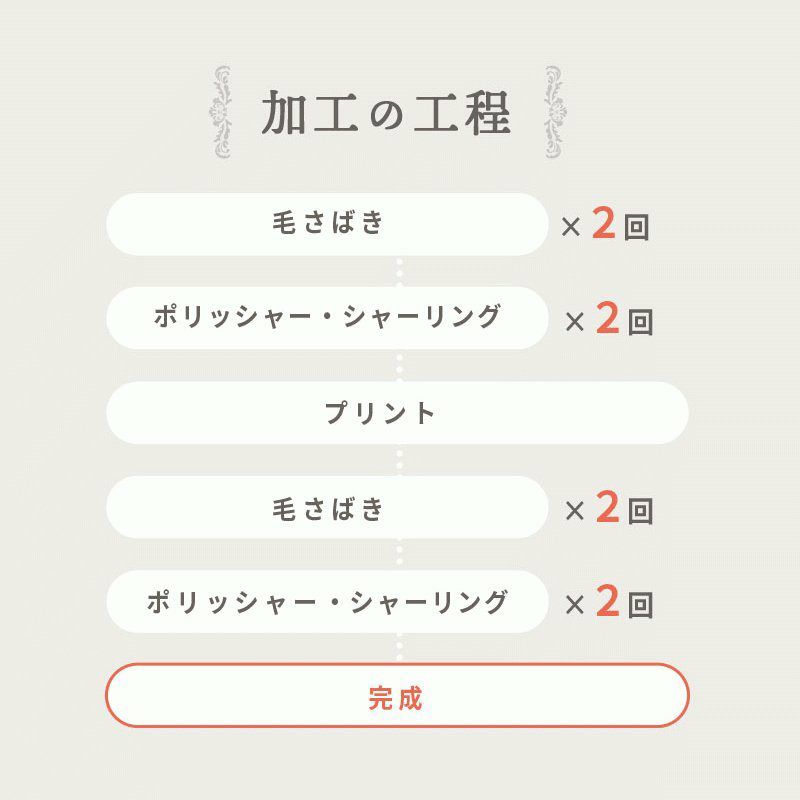
Task: Click the ×2回 label beside the first 毛さばき
Action: (606, 226)
